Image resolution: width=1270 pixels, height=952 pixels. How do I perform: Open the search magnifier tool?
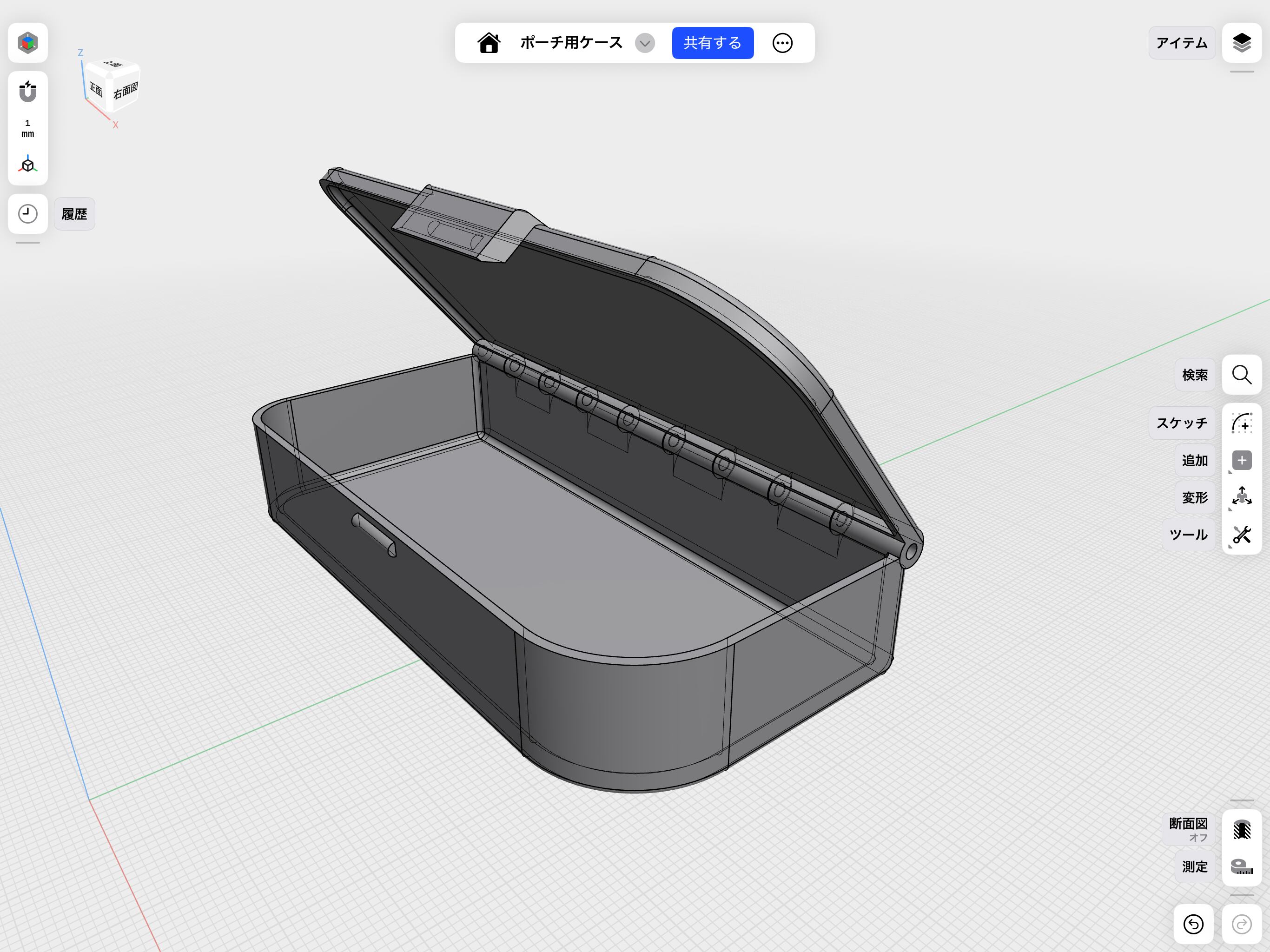point(1241,375)
